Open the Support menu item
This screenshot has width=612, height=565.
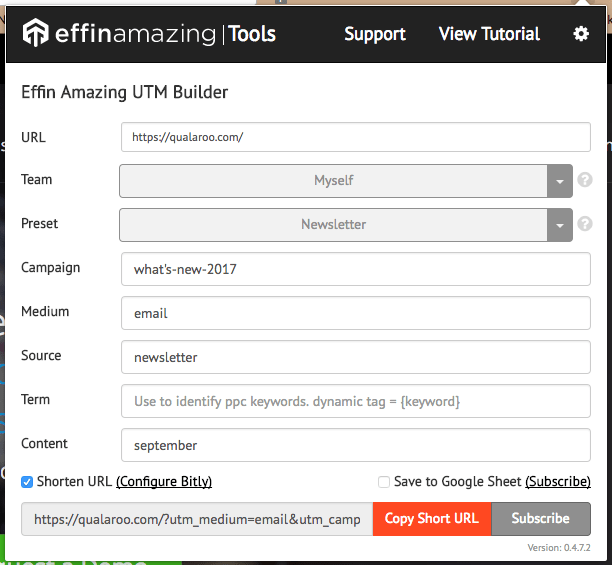[375, 34]
